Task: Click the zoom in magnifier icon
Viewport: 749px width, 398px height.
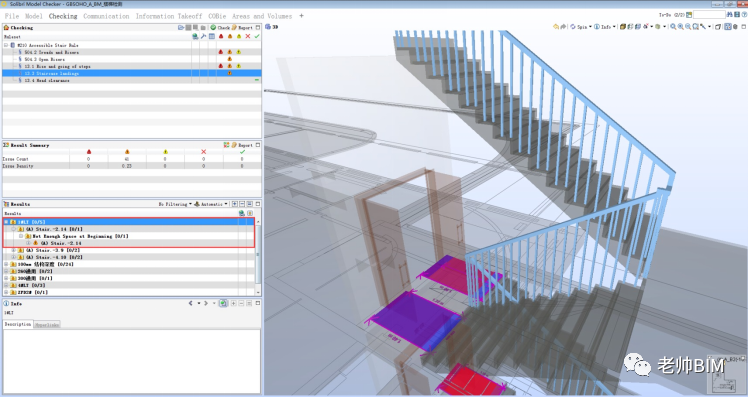Action: pos(681,27)
